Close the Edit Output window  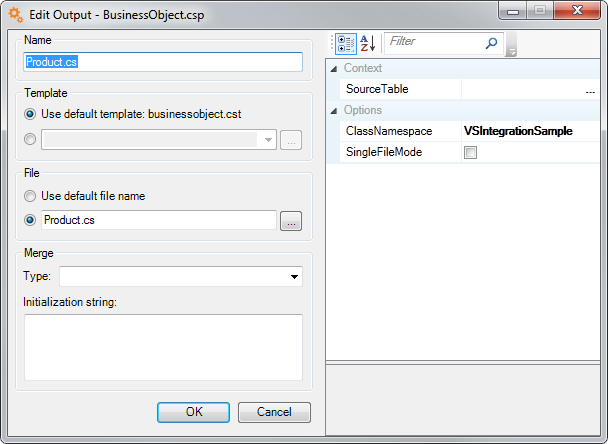click(x=577, y=10)
